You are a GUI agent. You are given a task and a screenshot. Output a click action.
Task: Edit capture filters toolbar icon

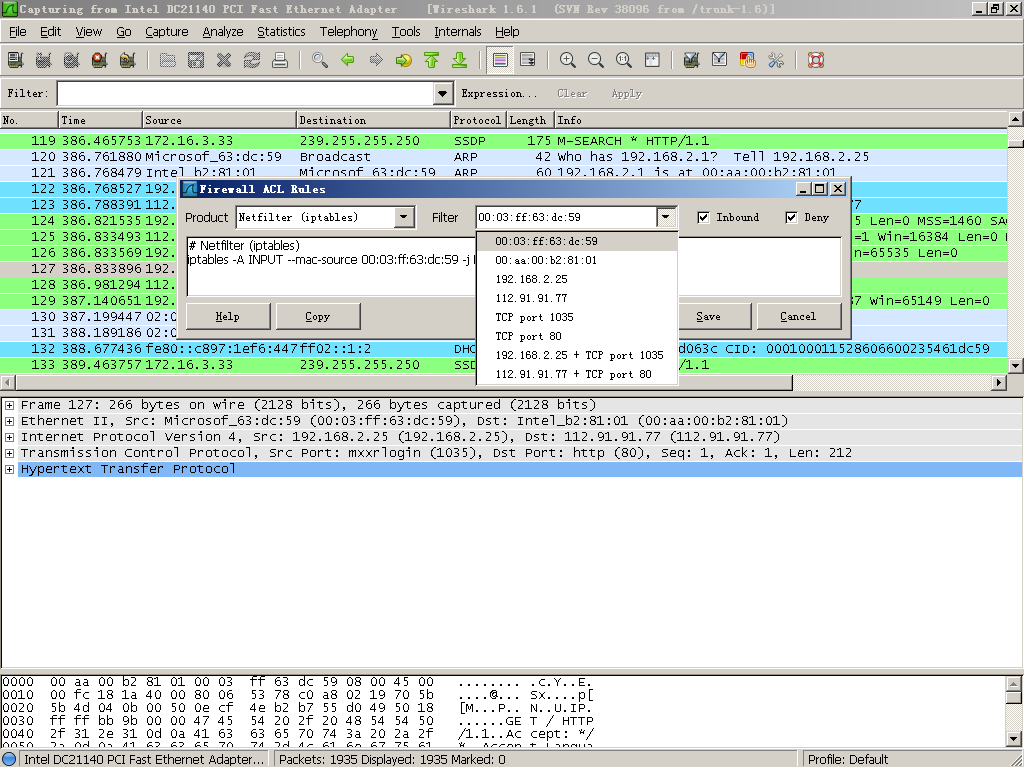(692, 60)
